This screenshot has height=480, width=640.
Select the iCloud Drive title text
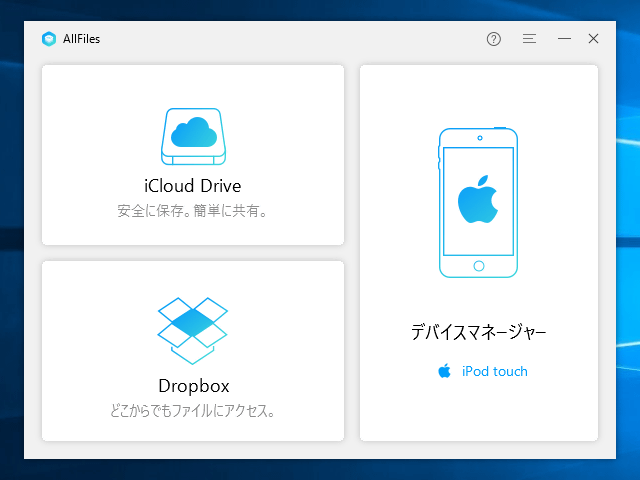(x=193, y=186)
